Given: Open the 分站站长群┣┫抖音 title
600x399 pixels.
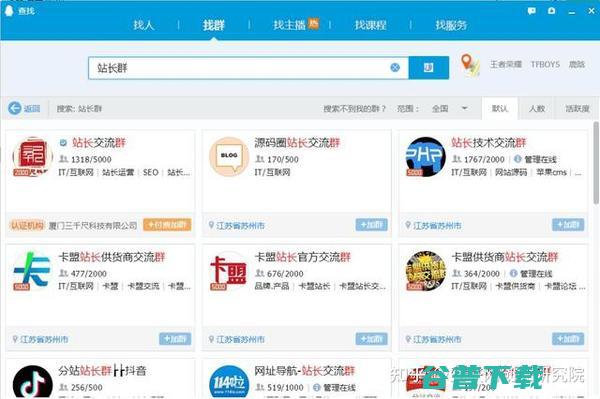Looking at the screenshot, I should pyautogui.click(x=102, y=371).
